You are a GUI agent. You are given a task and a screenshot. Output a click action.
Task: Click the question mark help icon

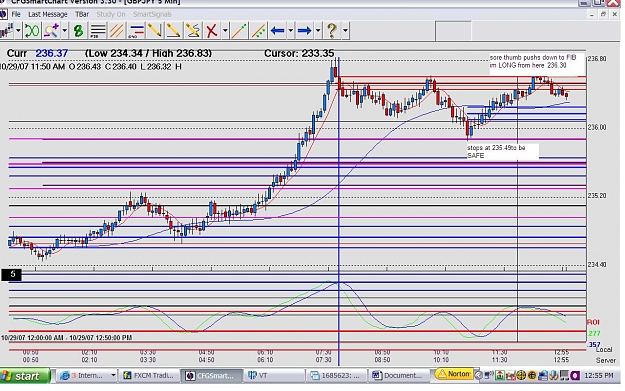coord(332,31)
